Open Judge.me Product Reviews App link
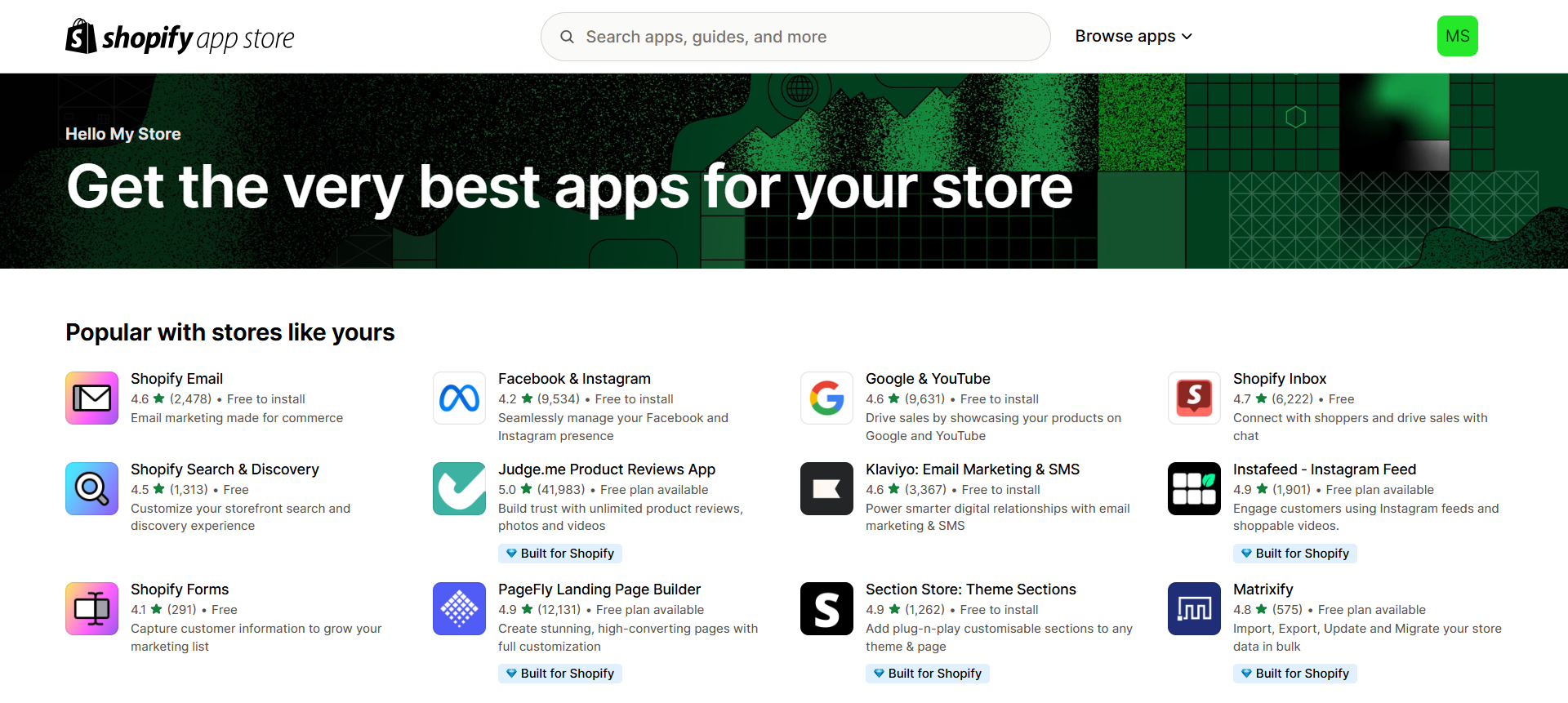Image resolution: width=1568 pixels, height=703 pixels. click(x=607, y=469)
